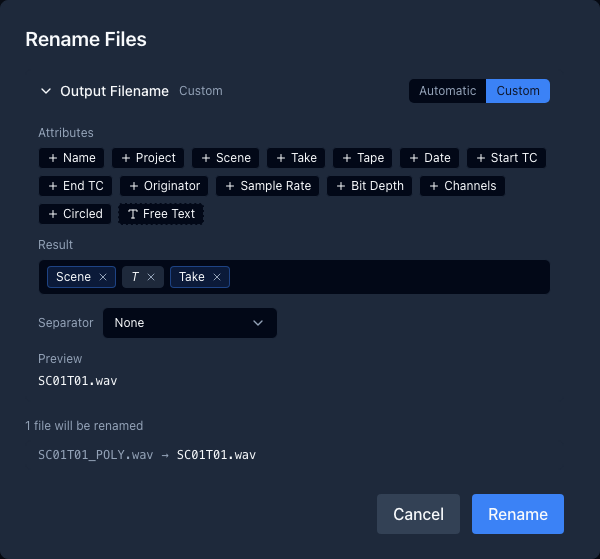Confirm with the Rename button
The width and height of the screenshot is (600, 559).
[518, 514]
